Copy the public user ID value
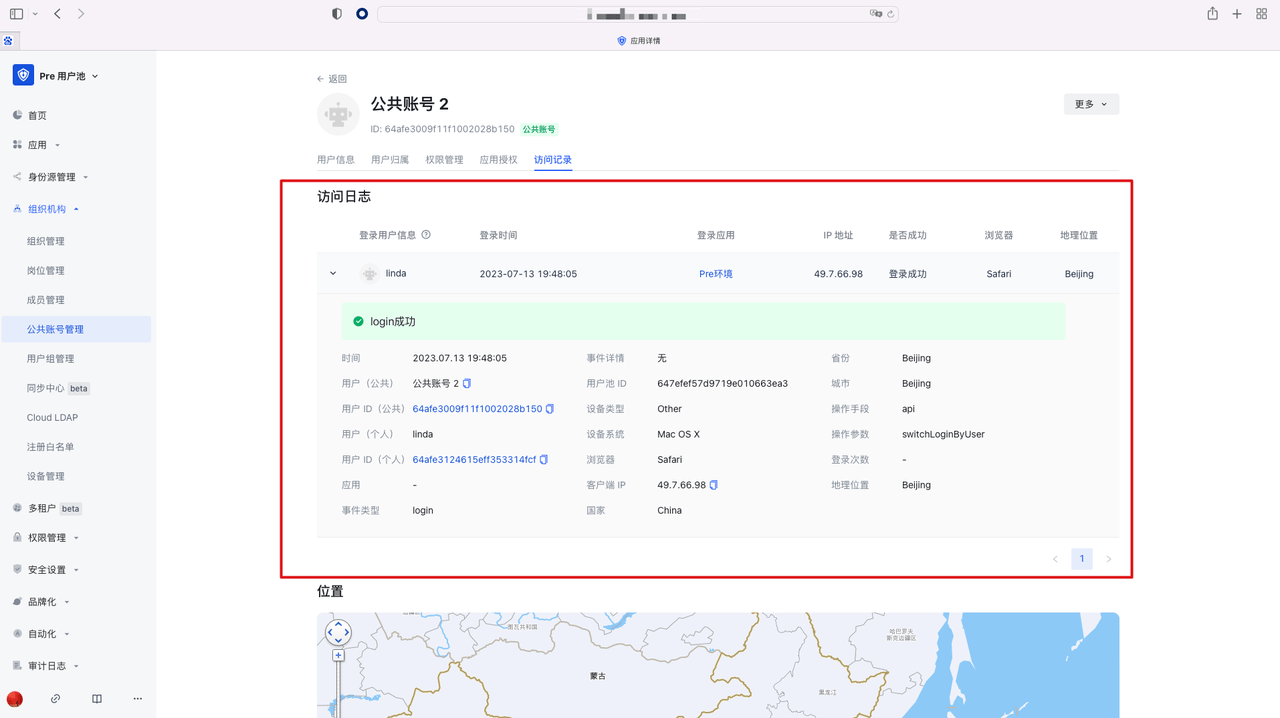The image size is (1280, 718). [550, 409]
